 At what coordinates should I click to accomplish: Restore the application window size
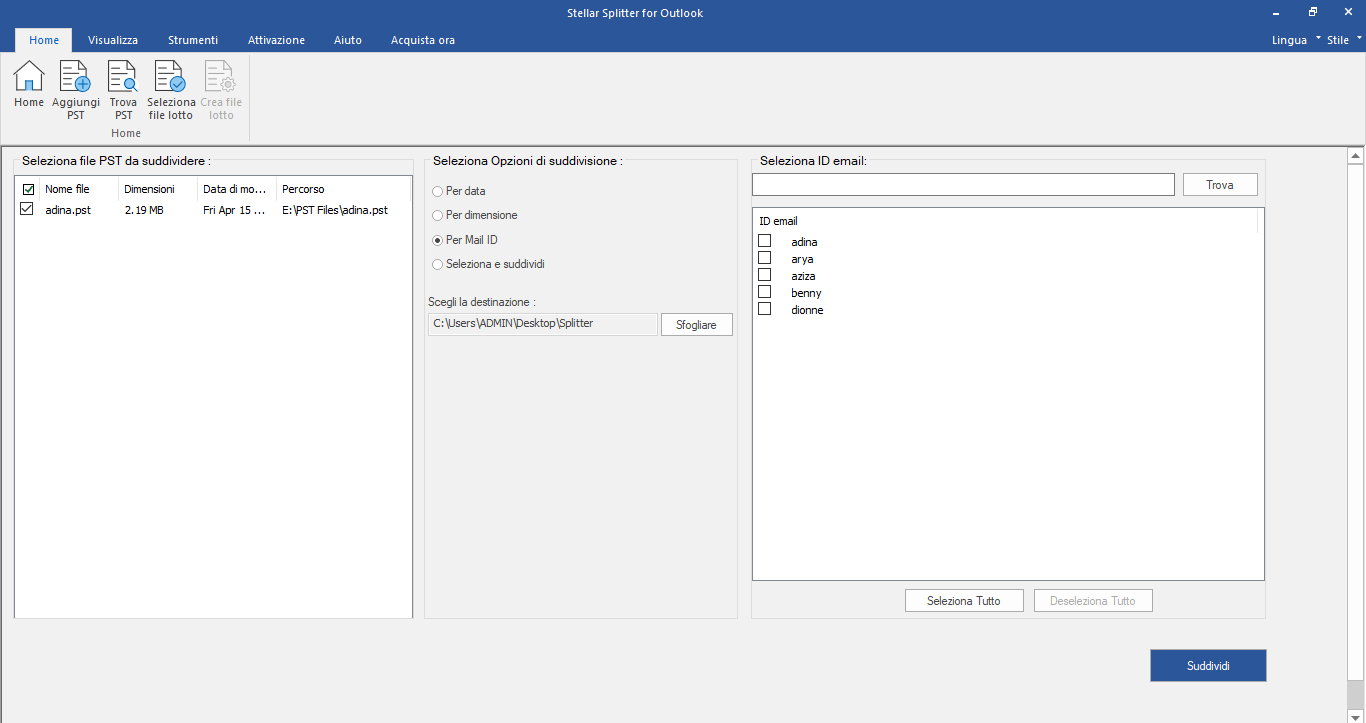tap(1313, 12)
